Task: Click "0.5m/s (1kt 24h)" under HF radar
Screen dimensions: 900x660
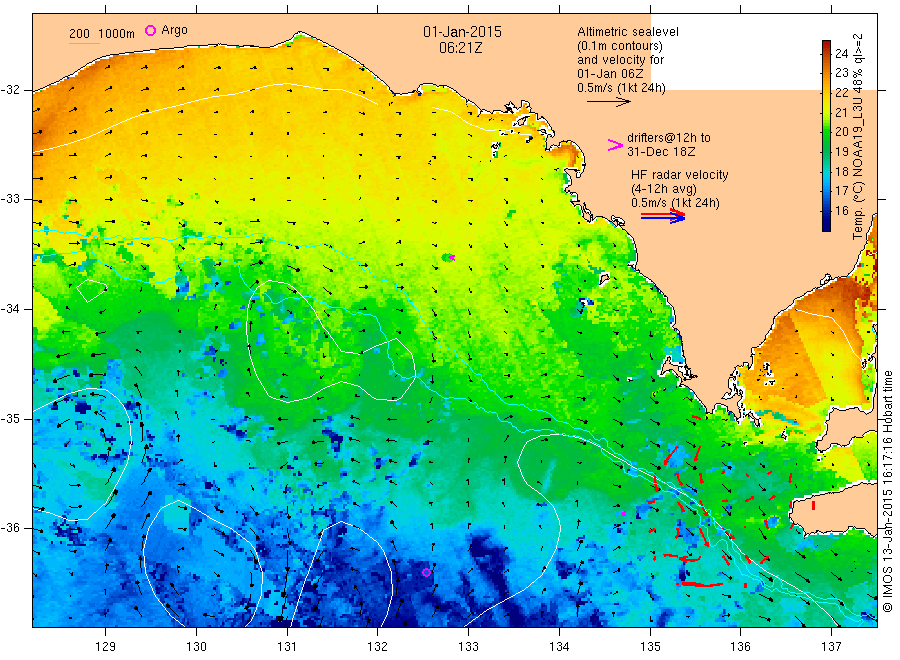Action: (x=675, y=203)
